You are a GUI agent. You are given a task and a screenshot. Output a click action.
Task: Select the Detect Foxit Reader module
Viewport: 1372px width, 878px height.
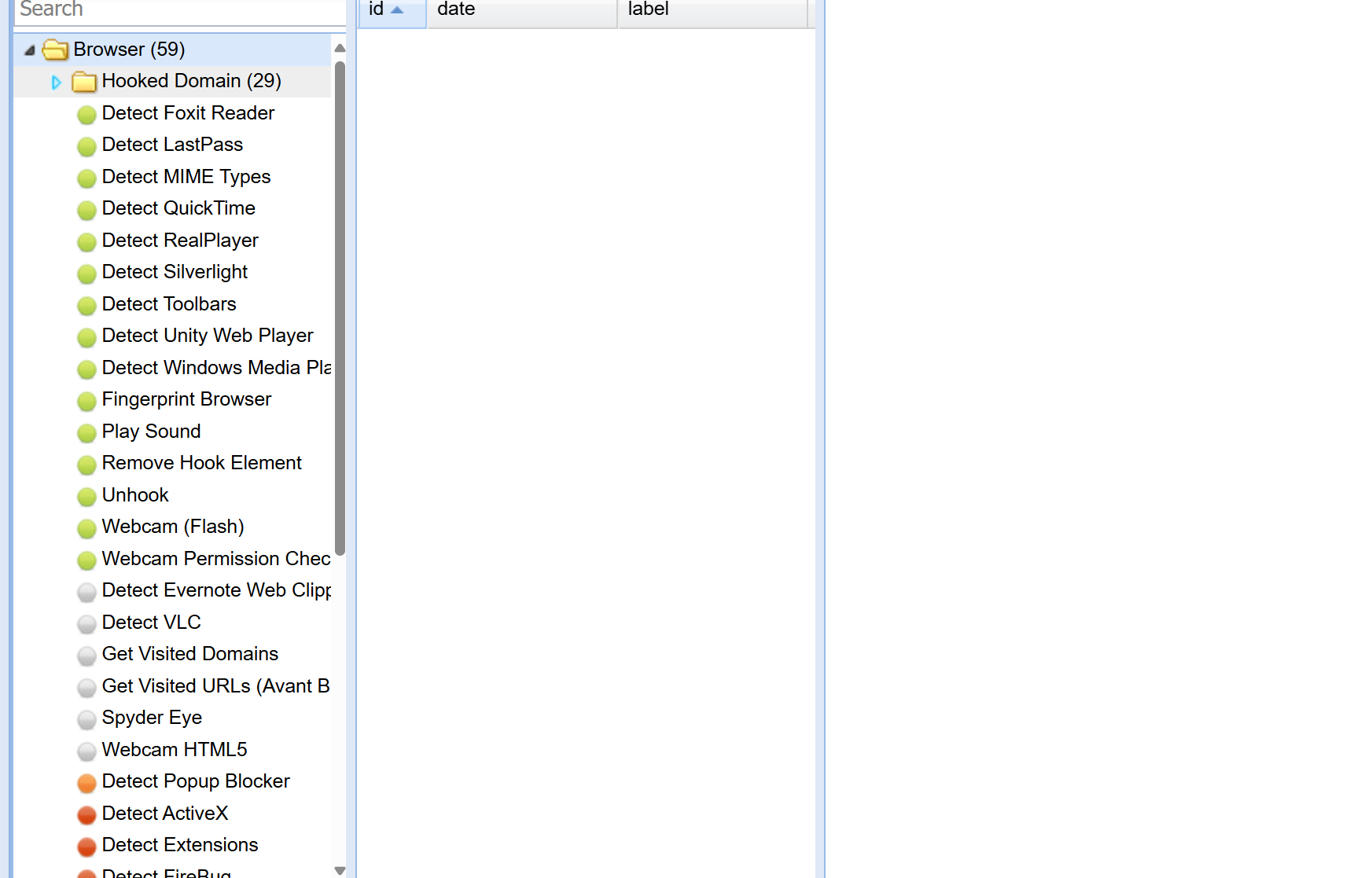click(188, 113)
